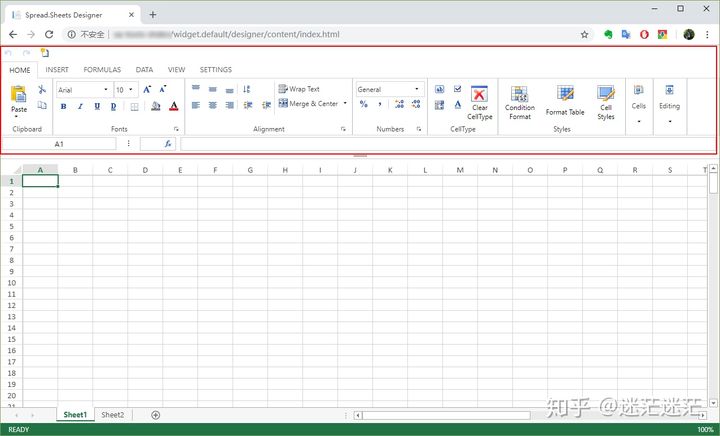Apply percent style format
This screenshot has width=720, height=436.
point(364,104)
